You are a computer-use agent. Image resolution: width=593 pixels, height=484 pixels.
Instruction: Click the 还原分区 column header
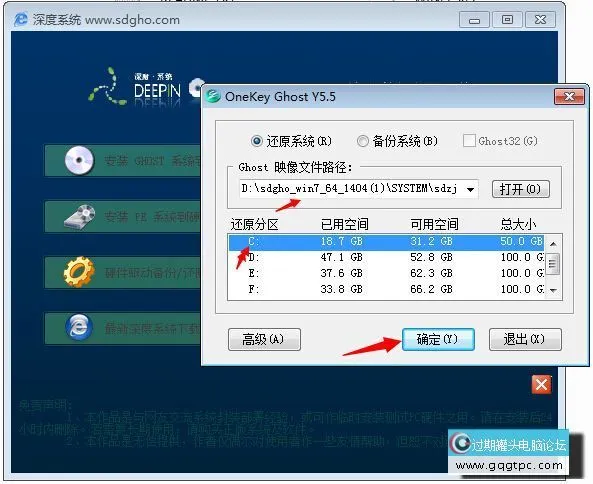[x=254, y=225]
